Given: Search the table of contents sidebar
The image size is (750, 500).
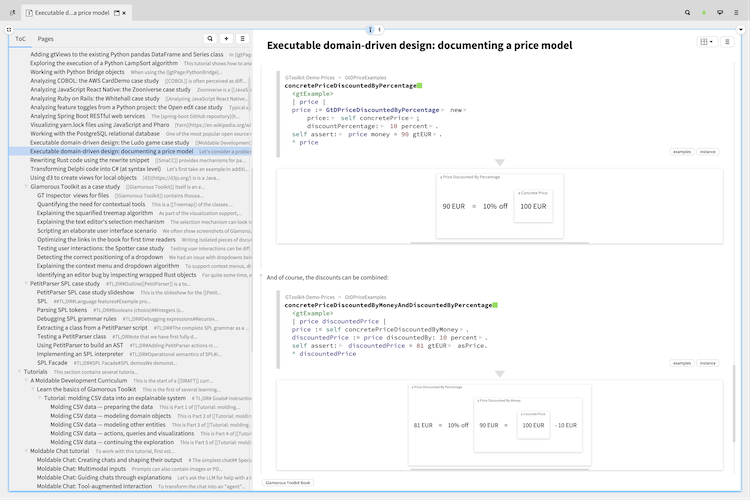Looking at the screenshot, I should coord(210,39).
